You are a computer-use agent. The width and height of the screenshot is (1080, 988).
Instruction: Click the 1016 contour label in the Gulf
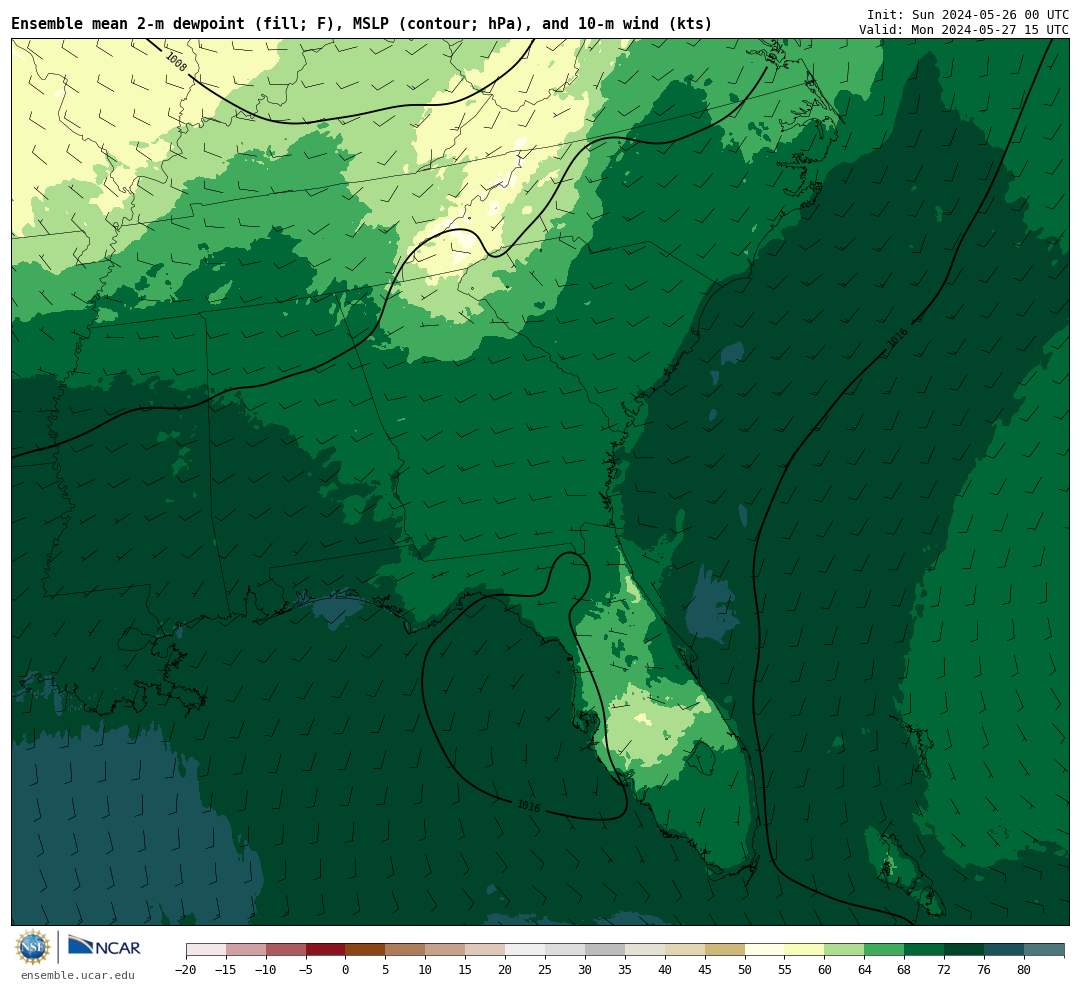coord(528,806)
